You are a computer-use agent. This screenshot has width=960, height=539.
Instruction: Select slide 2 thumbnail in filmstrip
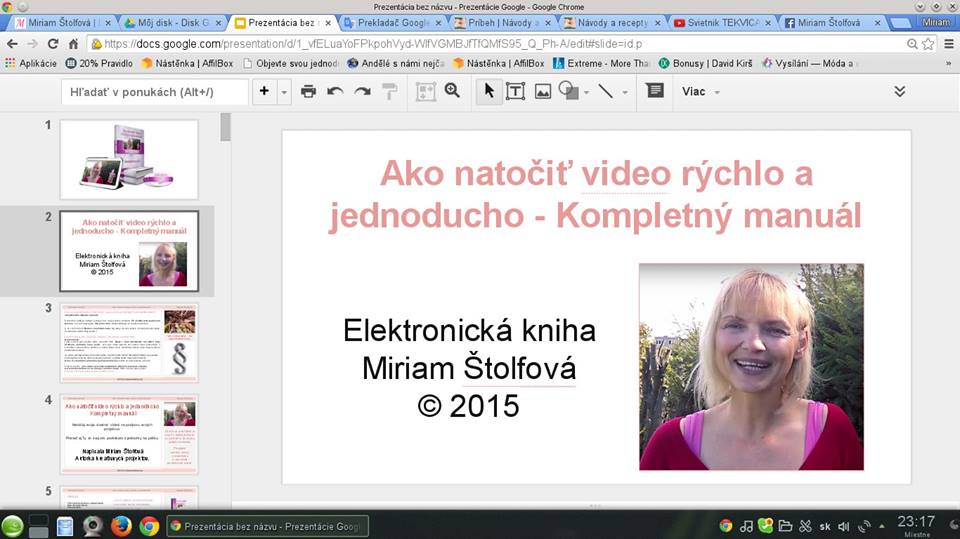coord(129,251)
